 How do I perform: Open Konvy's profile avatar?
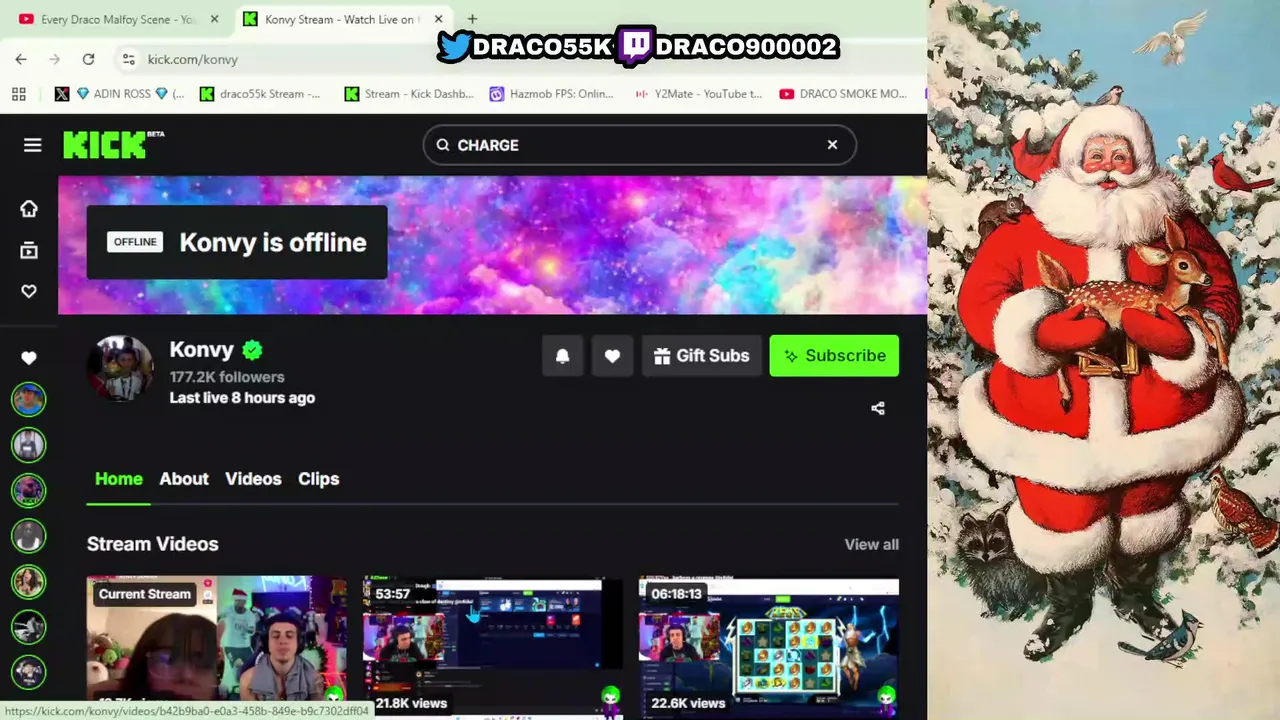pyautogui.click(x=120, y=368)
